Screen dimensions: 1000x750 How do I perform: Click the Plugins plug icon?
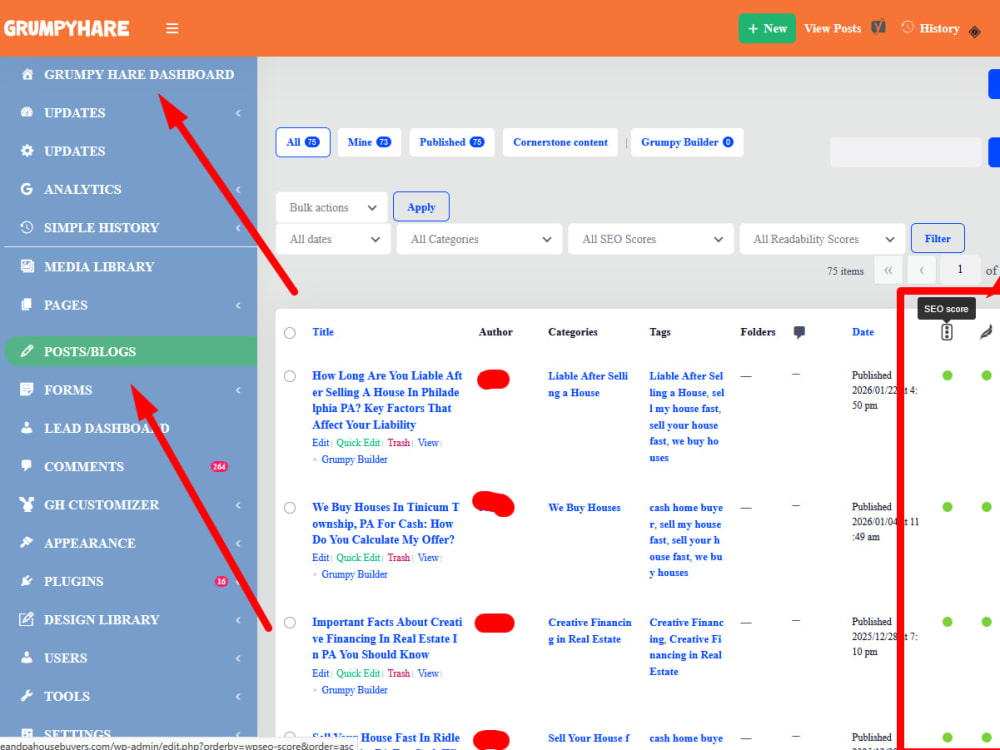point(26,580)
